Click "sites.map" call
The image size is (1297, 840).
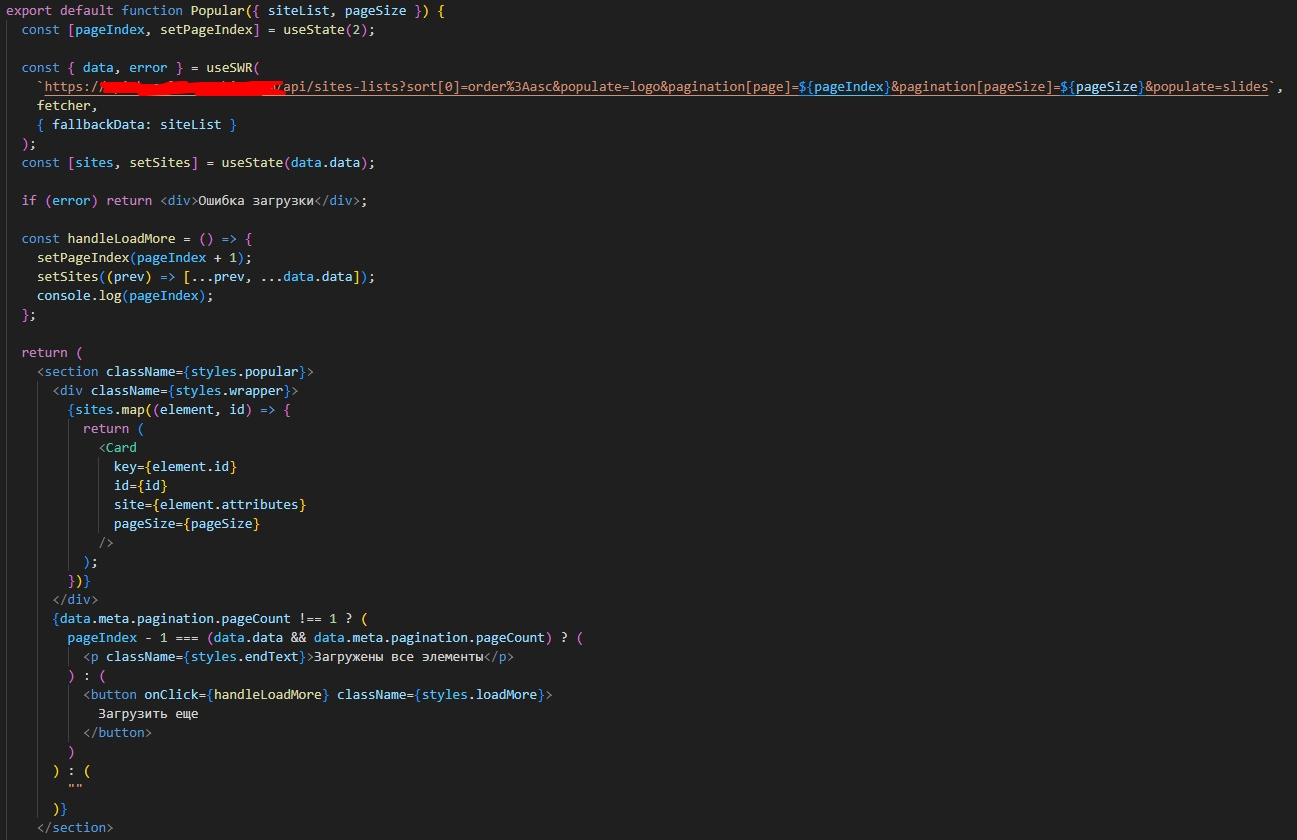pyautogui.click(x=110, y=409)
